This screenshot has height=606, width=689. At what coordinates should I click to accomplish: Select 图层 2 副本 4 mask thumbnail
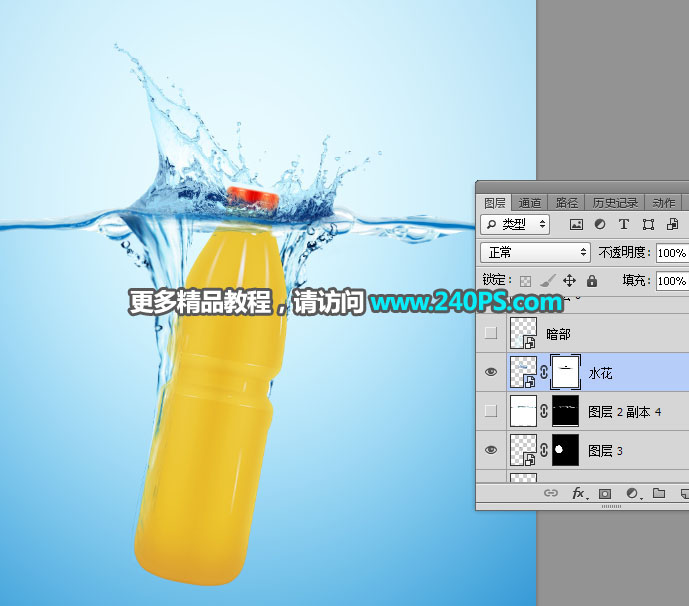click(566, 411)
